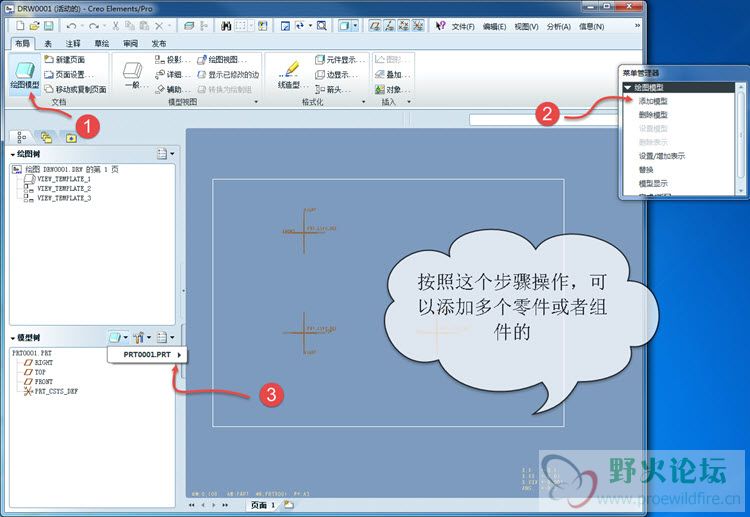750x517 pixels.
Task: Open the 文件(F) menu
Action: pyautogui.click(x=463, y=26)
